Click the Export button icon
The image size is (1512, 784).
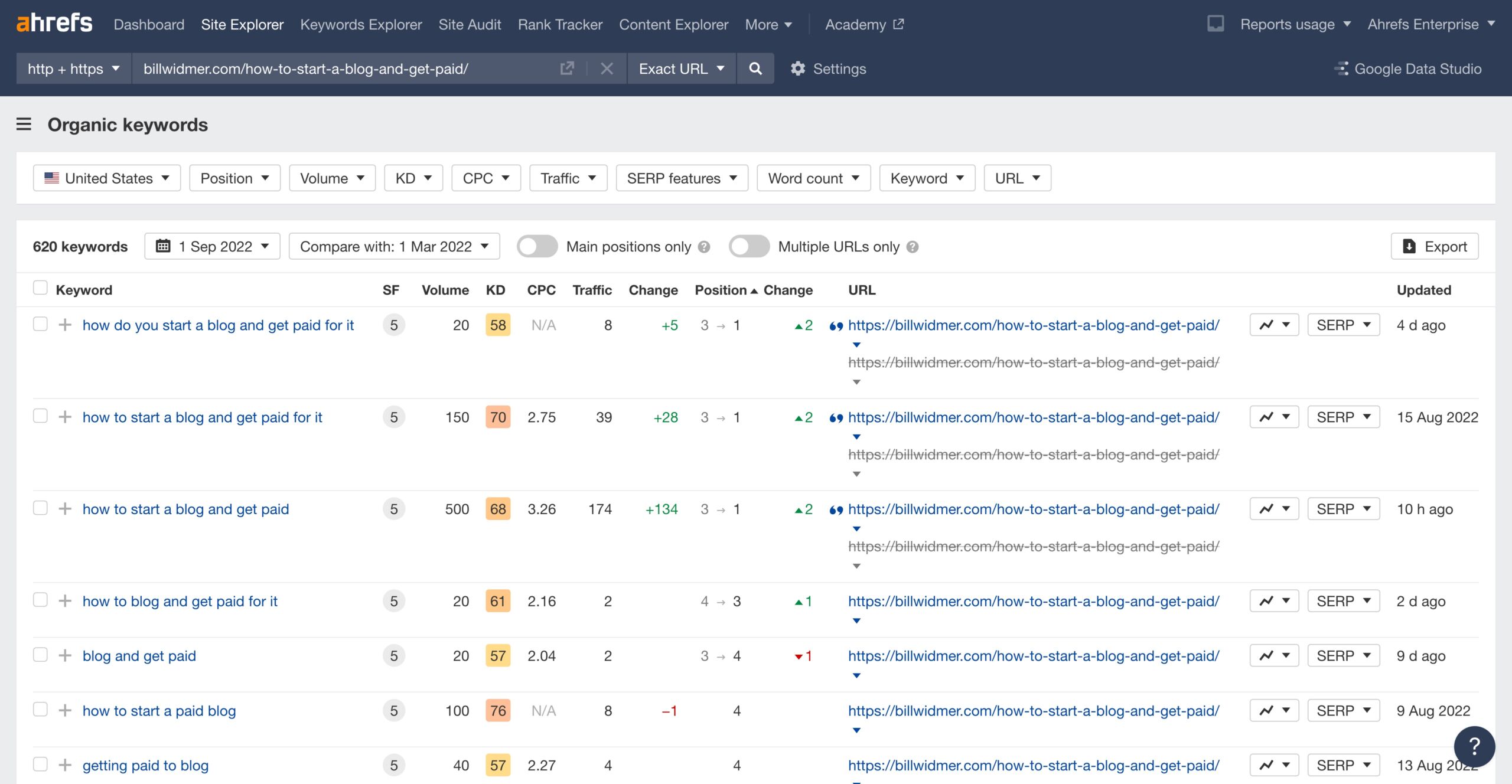tap(1409, 247)
